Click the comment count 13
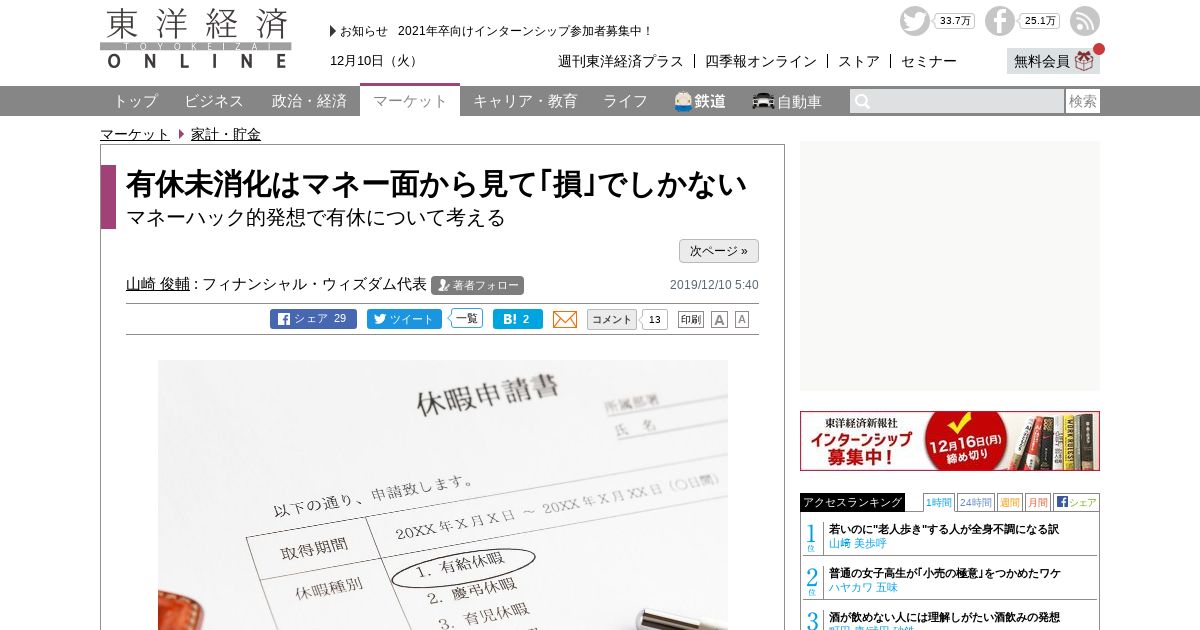 click(x=654, y=320)
